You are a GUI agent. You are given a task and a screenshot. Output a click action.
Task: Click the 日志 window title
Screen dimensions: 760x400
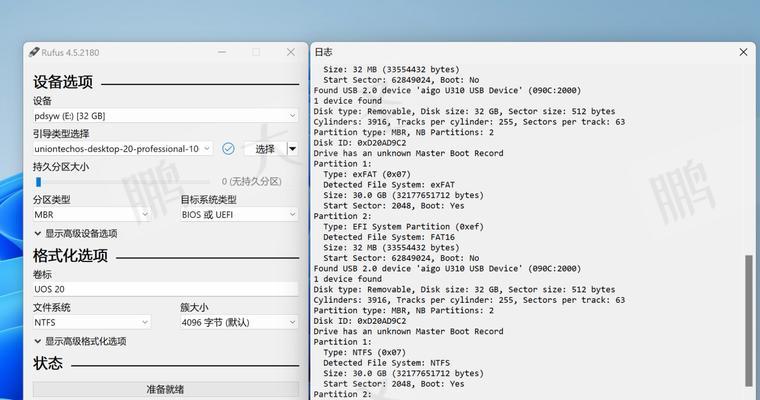point(323,52)
